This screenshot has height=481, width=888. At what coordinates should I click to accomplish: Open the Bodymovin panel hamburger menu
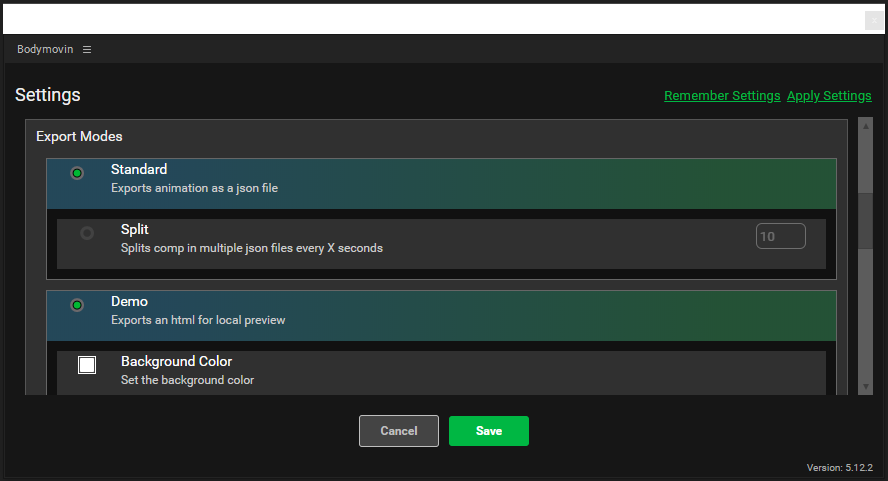tap(87, 50)
